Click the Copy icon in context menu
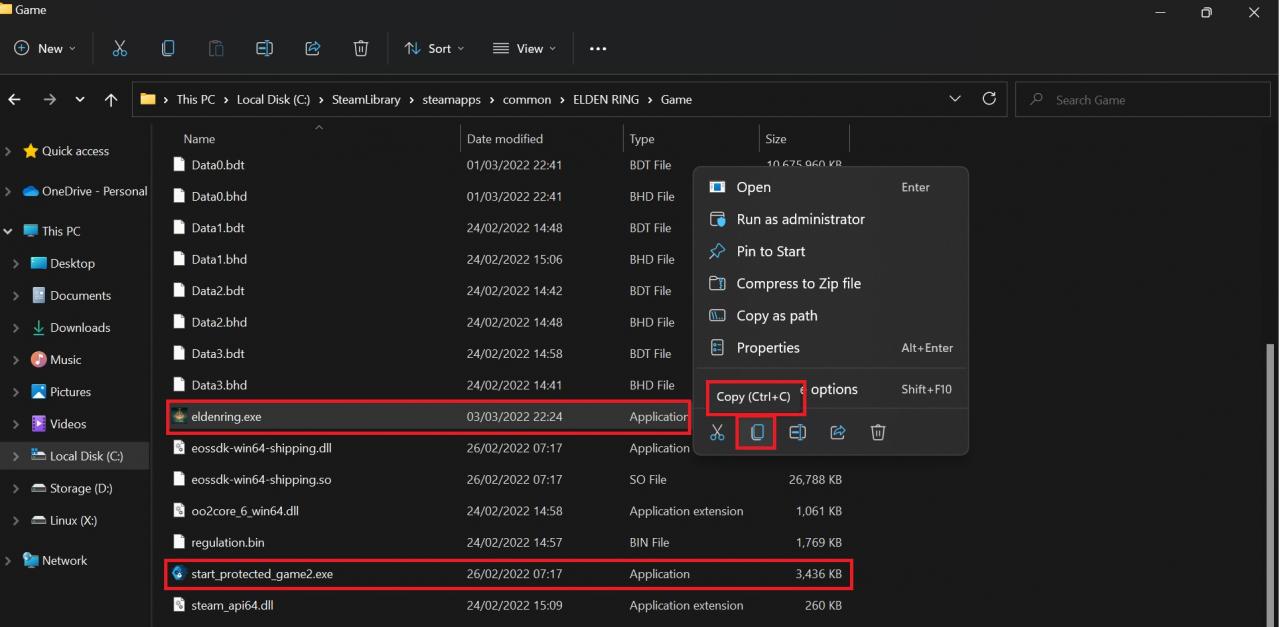The width and height of the screenshot is (1280, 627). coord(757,432)
